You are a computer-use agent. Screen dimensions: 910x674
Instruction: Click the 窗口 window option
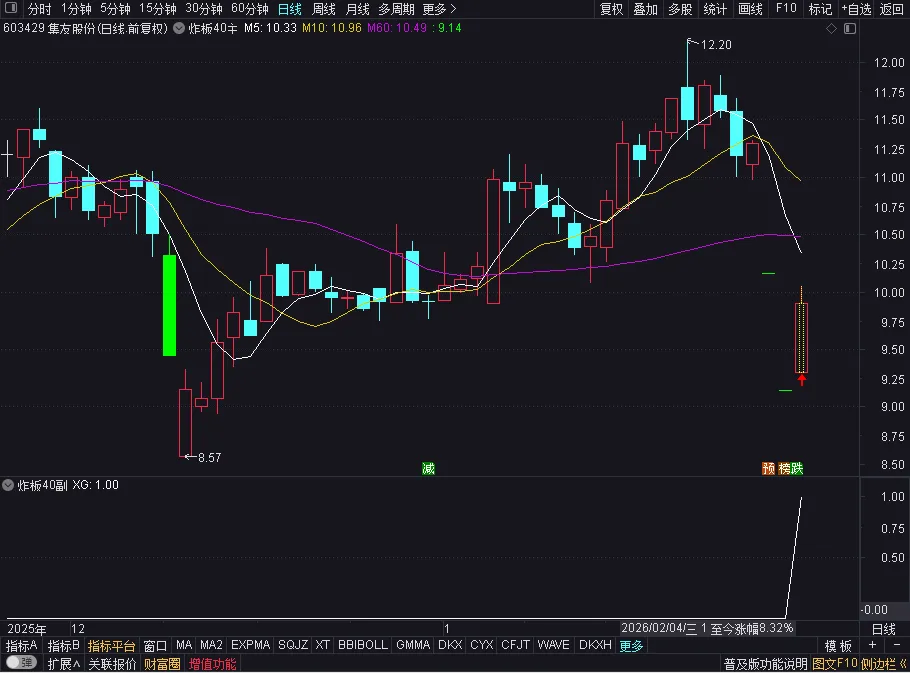click(x=155, y=646)
